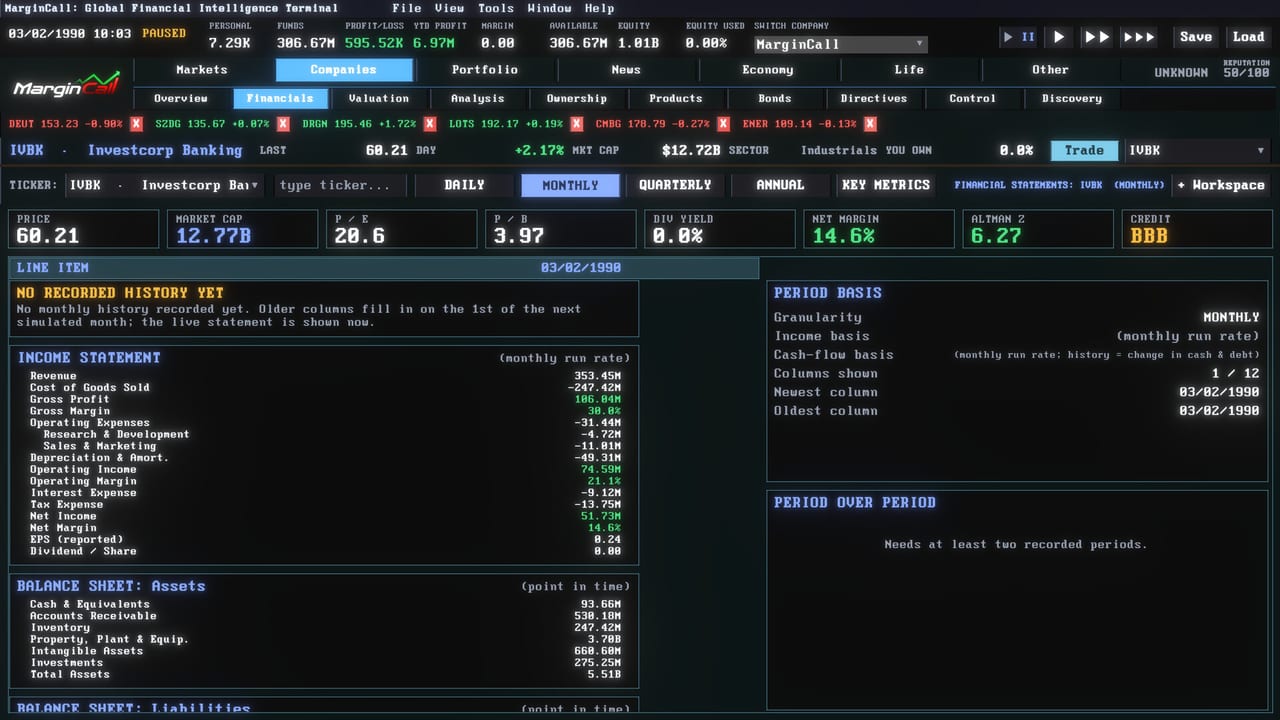1280x720 pixels.
Task: Click the Load button
Action: click(1248, 37)
